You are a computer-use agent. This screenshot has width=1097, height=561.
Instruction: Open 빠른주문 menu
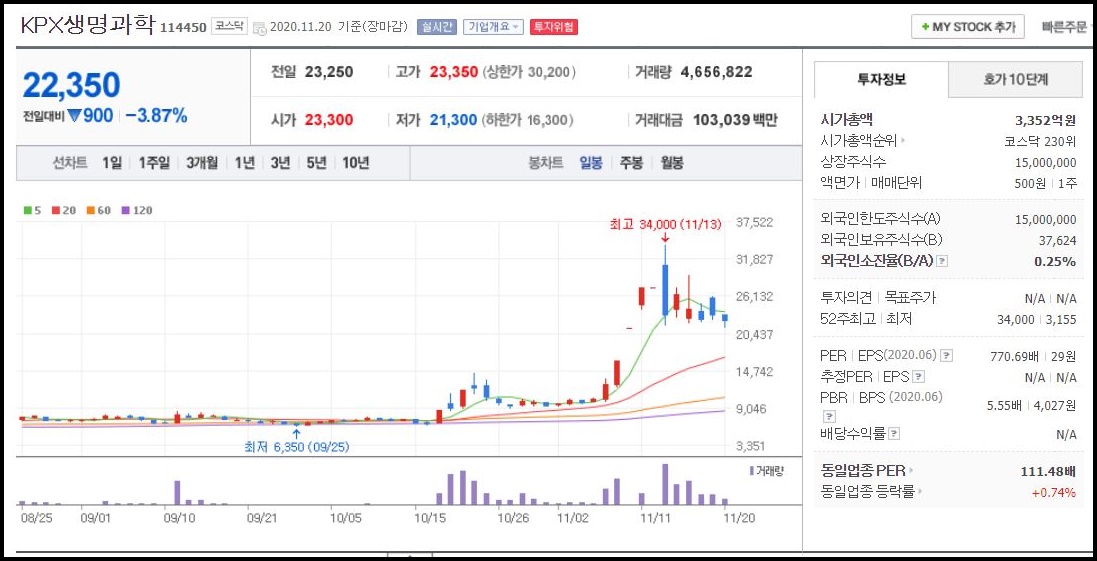(1066, 27)
